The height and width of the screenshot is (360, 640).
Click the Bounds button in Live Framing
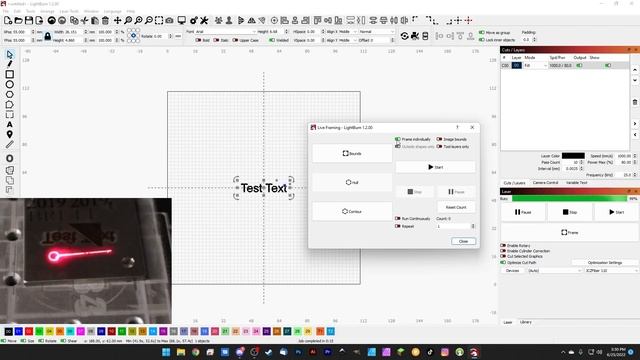352,153
